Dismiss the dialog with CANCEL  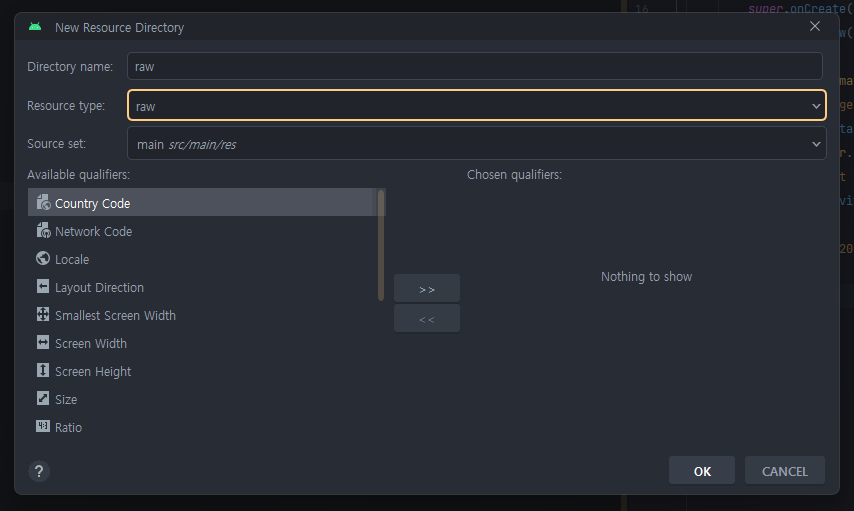785,471
